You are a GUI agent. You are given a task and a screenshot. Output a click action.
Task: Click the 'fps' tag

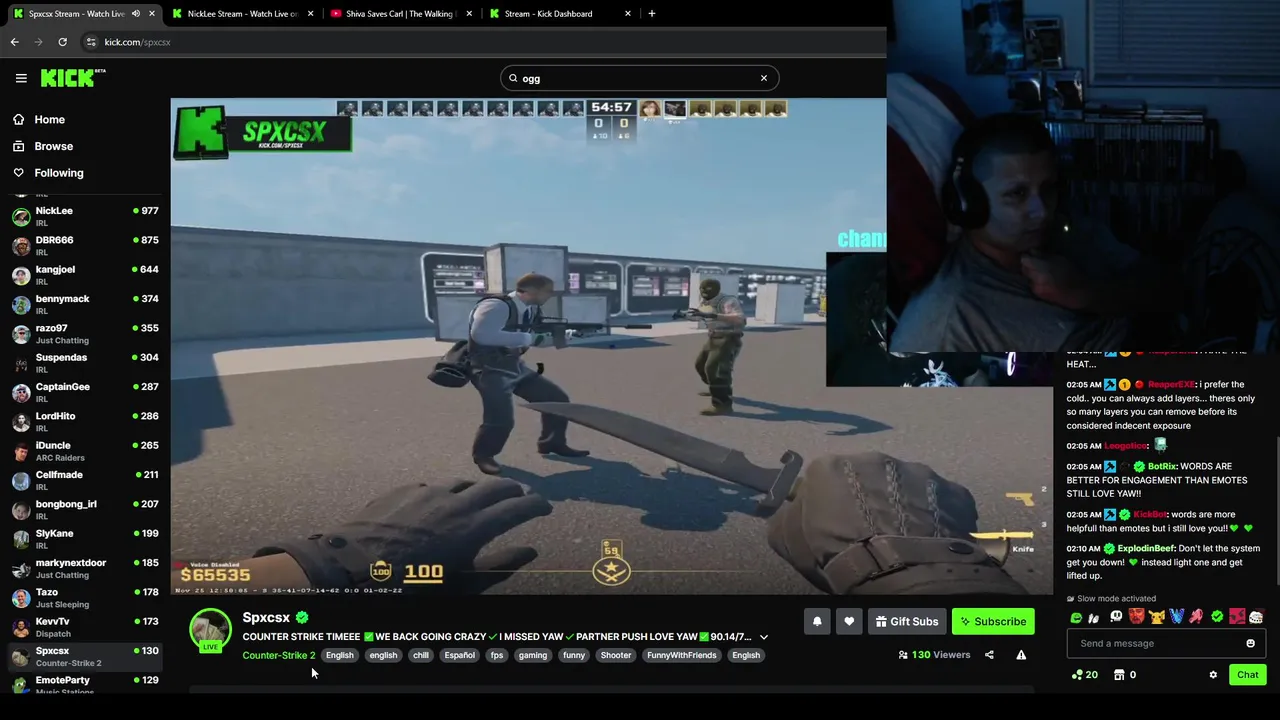(x=497, y=655)
